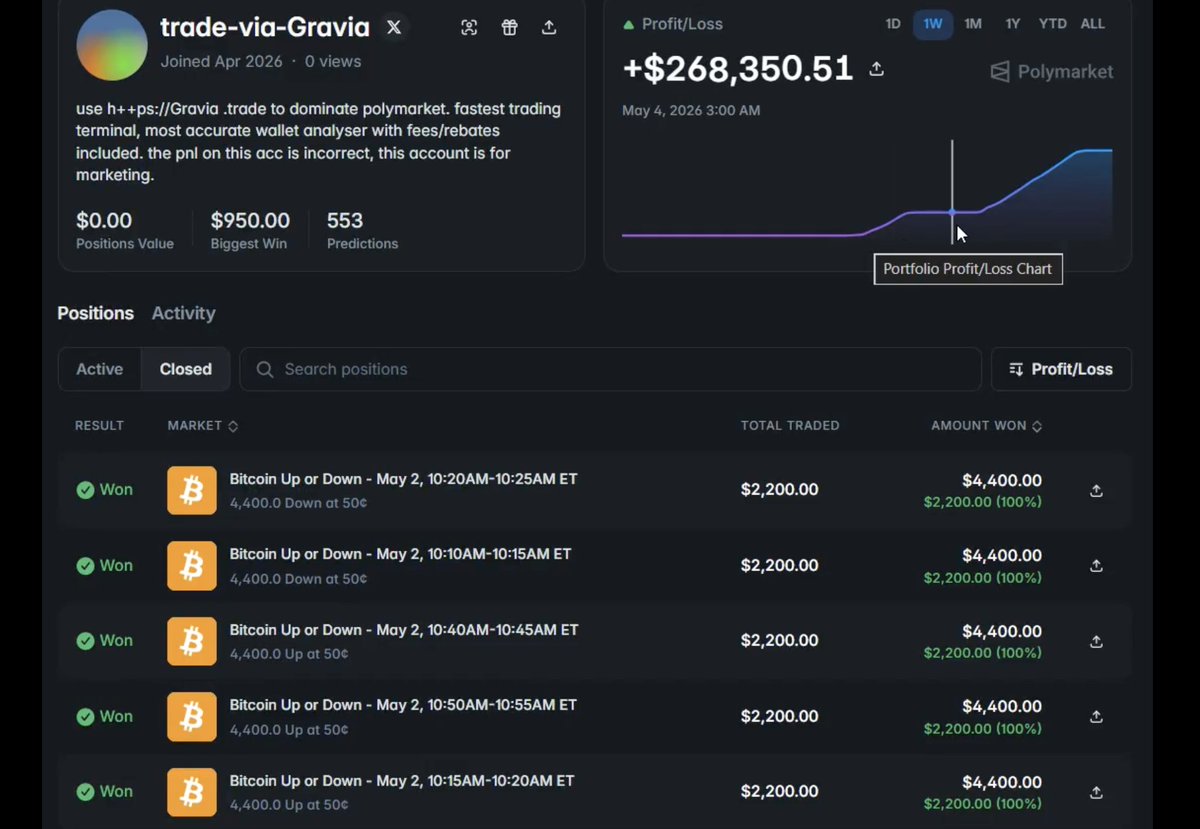The height and width of the screenshot is (829, 1200).
Task: Click the $0.00 Positions Value figure
Action: tap(104, 220)
